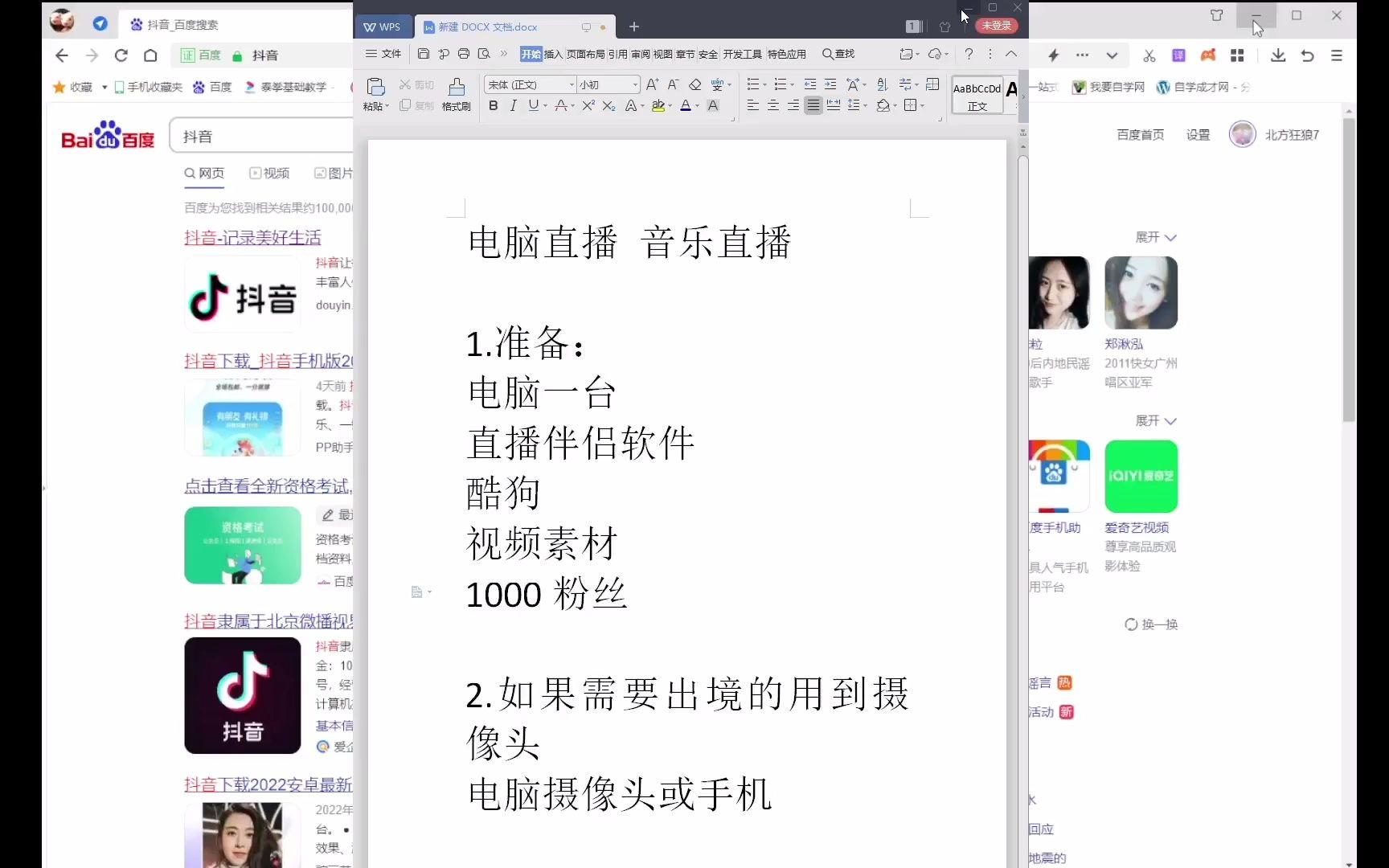The width and height of the screenshot is (1389, 868).
Task: Click the Print icon in WPS toolbar
Action: coord(464,54)
